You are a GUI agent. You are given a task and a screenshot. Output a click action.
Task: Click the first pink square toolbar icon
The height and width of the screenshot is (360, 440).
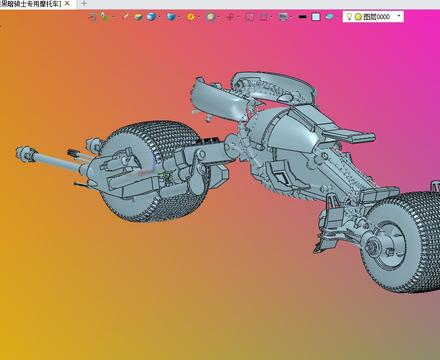click(x=250, y=17)
